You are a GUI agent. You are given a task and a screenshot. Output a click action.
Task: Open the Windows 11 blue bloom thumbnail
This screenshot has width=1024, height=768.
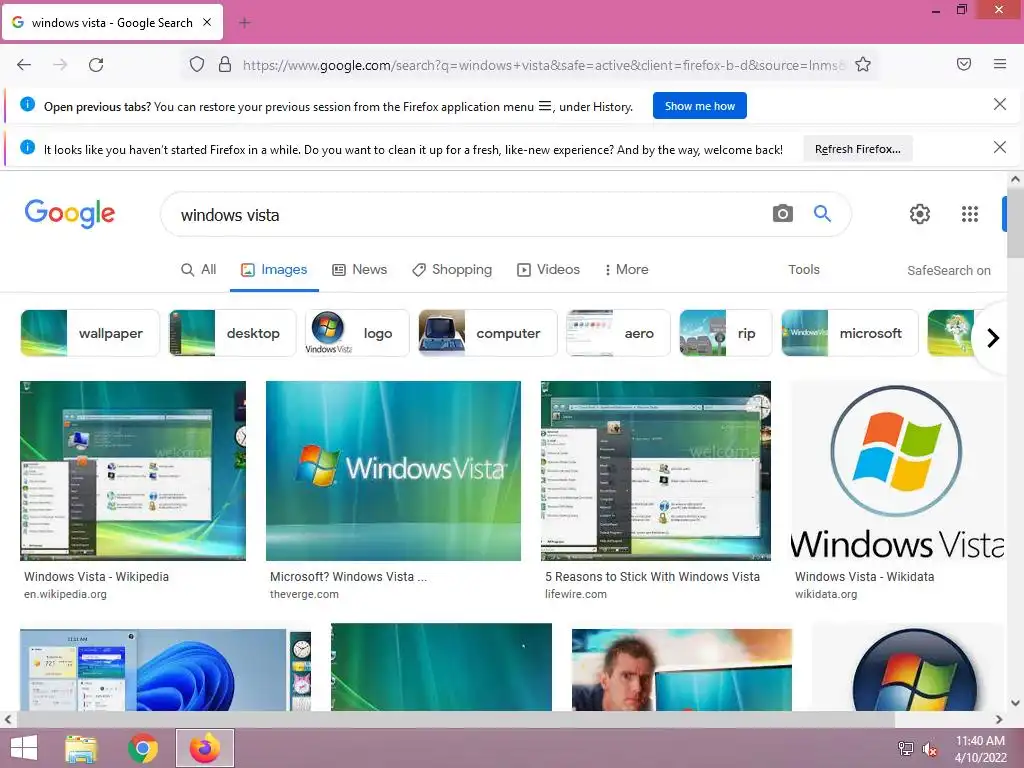(x=165, y=669)
